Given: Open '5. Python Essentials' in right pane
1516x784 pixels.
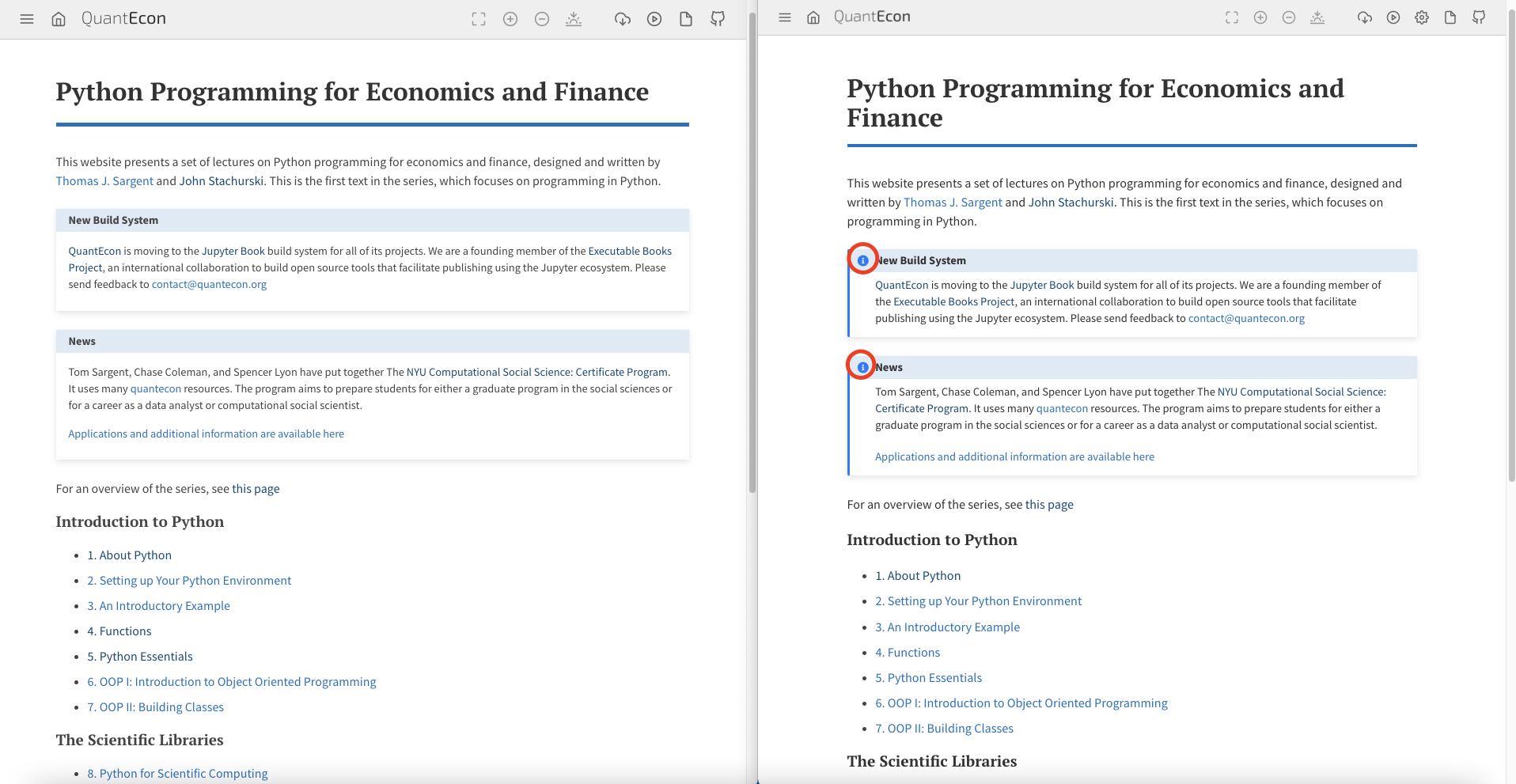Looking at the screenshot, I should [x=928, y=678].
